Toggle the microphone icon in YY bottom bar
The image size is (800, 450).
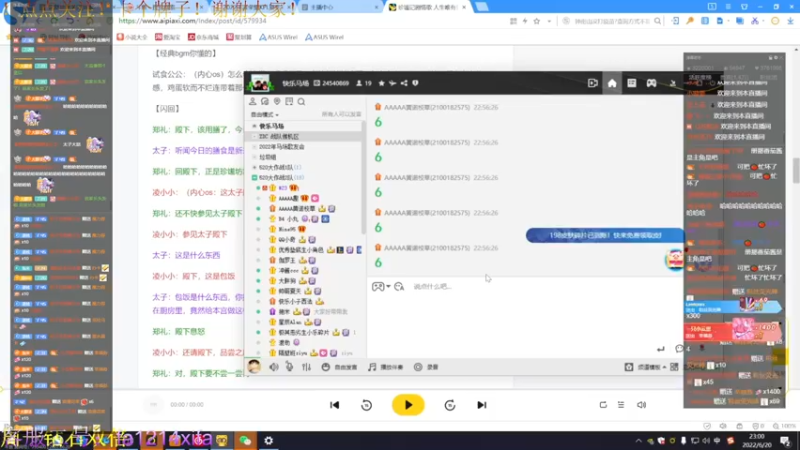click(x=289, y=367)
